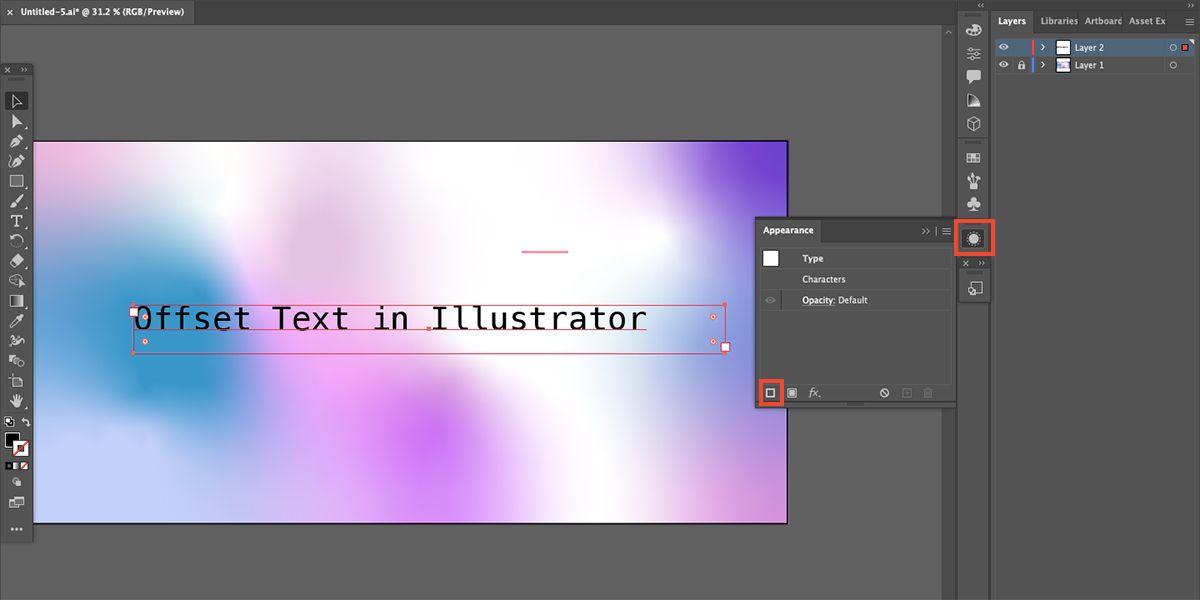Open the Appearance panel icon in dock
This screenshot has width=1200, height=600.
(973, 238)
